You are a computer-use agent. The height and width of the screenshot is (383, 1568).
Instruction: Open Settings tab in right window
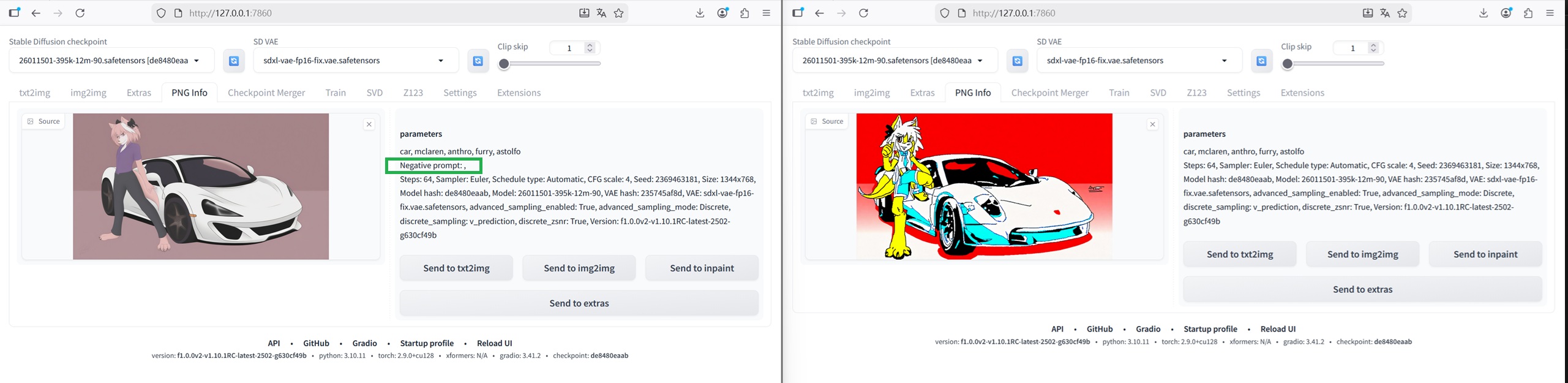(x=1244, y=93)
